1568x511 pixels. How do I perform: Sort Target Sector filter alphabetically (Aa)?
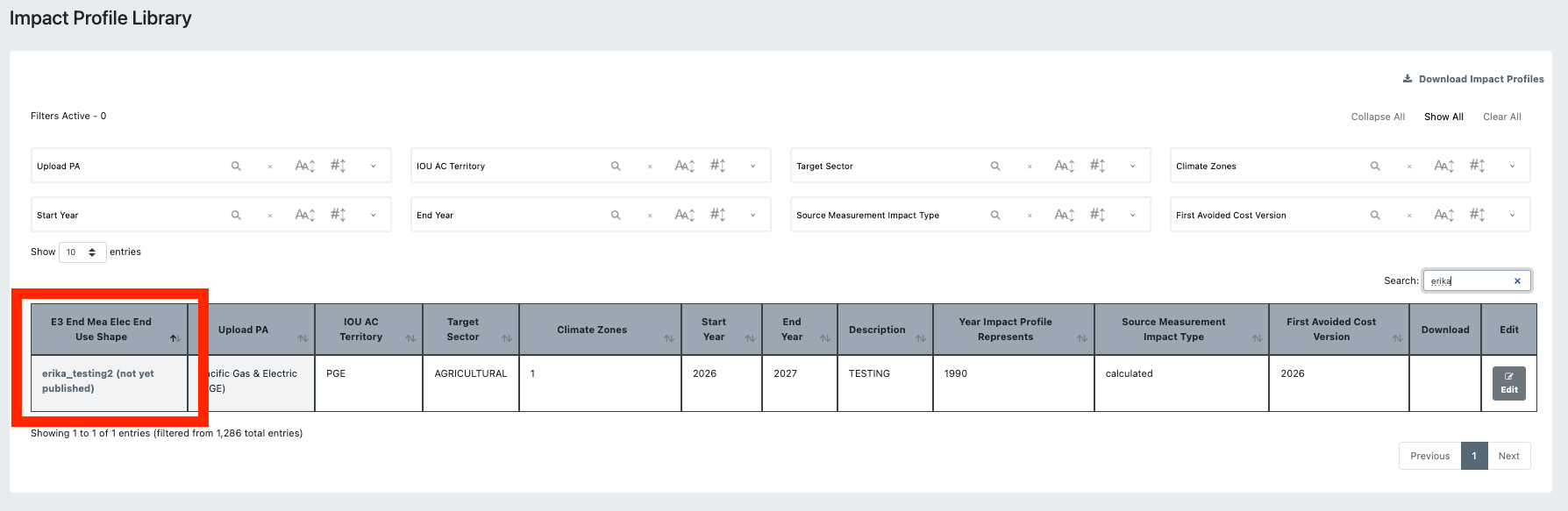coord(1065,166)
